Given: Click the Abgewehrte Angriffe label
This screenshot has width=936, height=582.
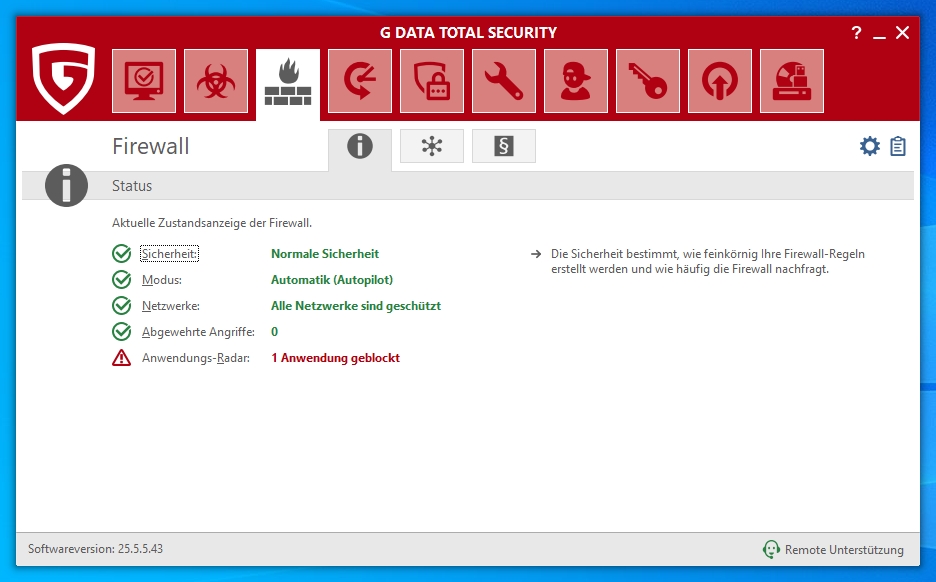Looking at the screenshot, I should [x=198, y=332].
